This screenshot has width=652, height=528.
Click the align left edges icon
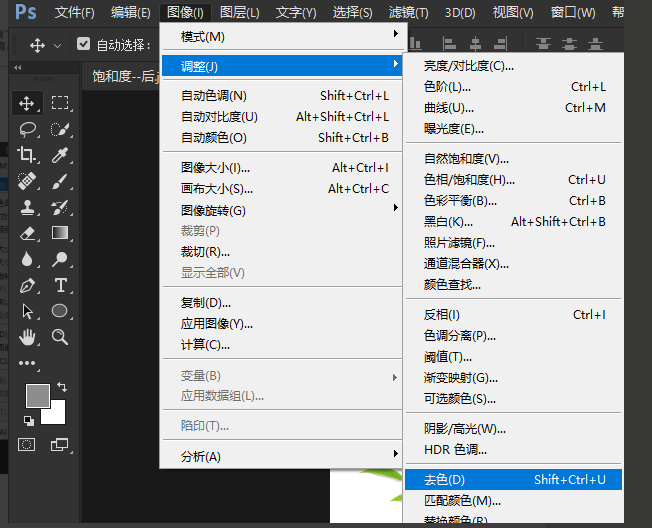[x=449, y=43]
